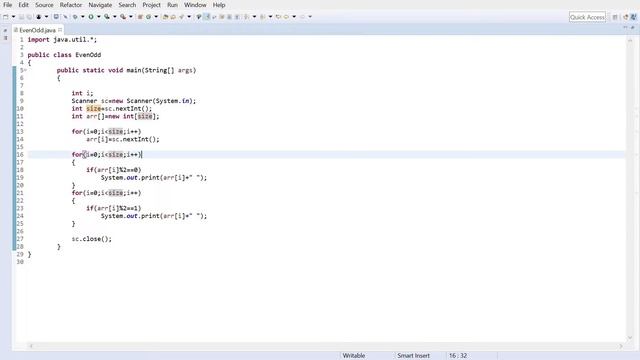Click the sc.close(); statement
The width and height of the screenshot is (640, 360).
pos(91,239)
